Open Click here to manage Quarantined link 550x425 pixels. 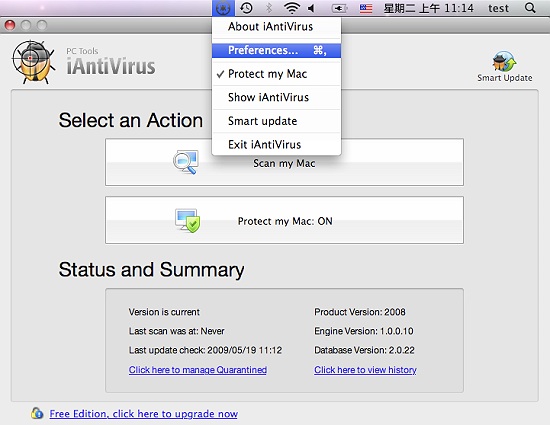click(197, 370)
